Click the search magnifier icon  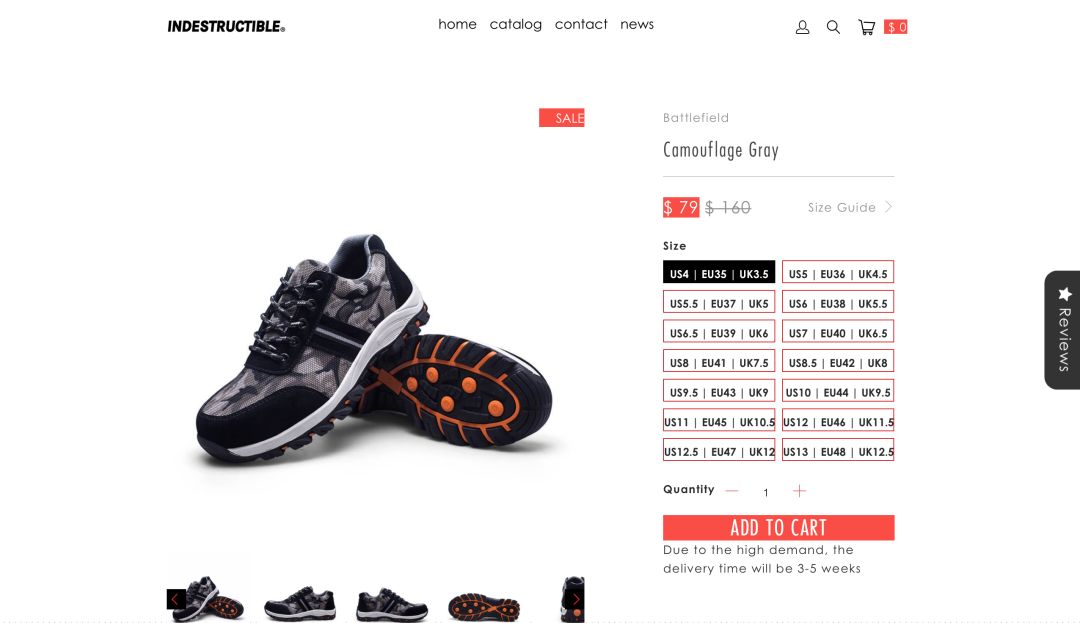pos(833,28)
